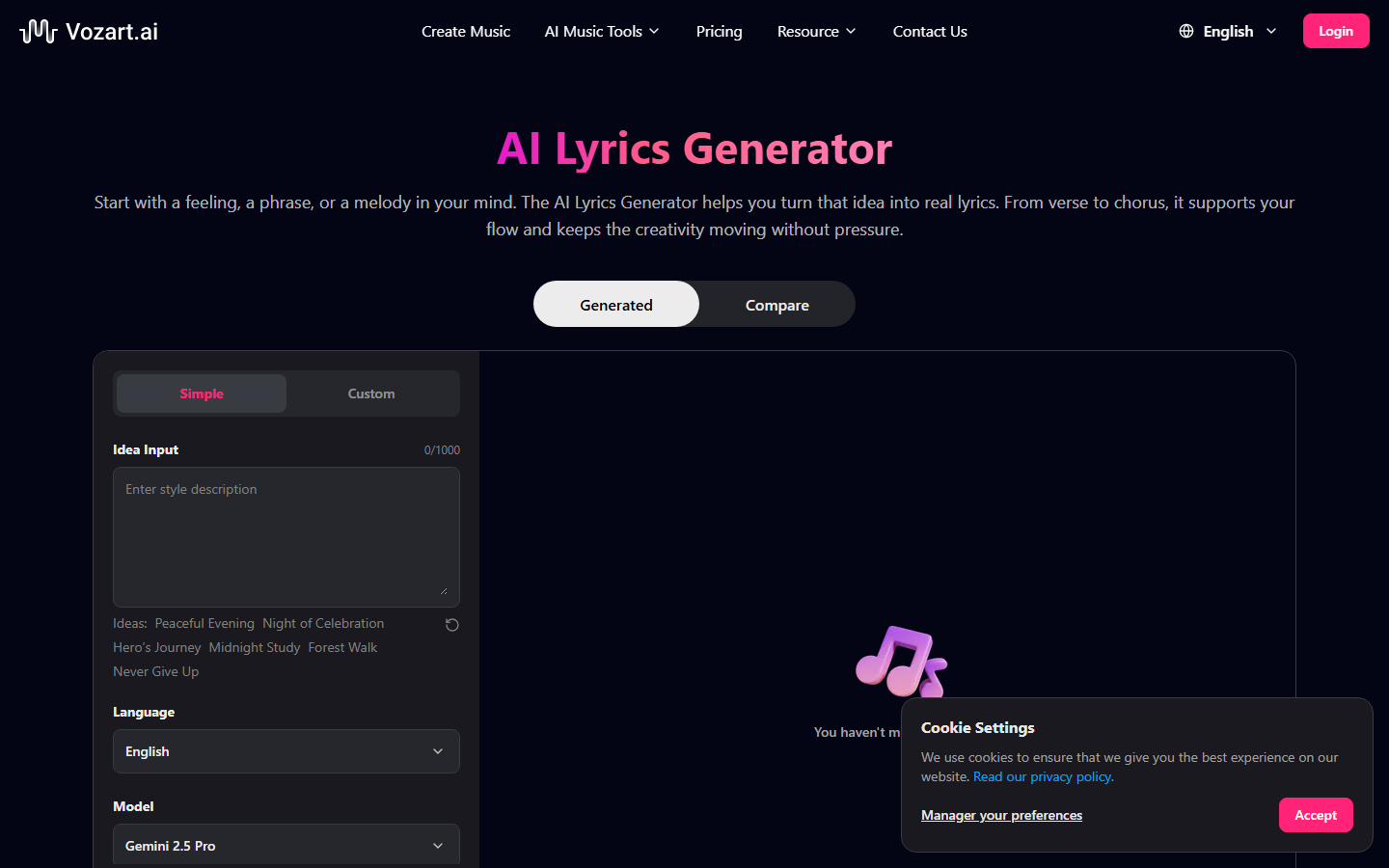The height and width of the screenshot is (868, 1389).
Task: Refresh the idea suggestions list
Action: click(451, 625)
